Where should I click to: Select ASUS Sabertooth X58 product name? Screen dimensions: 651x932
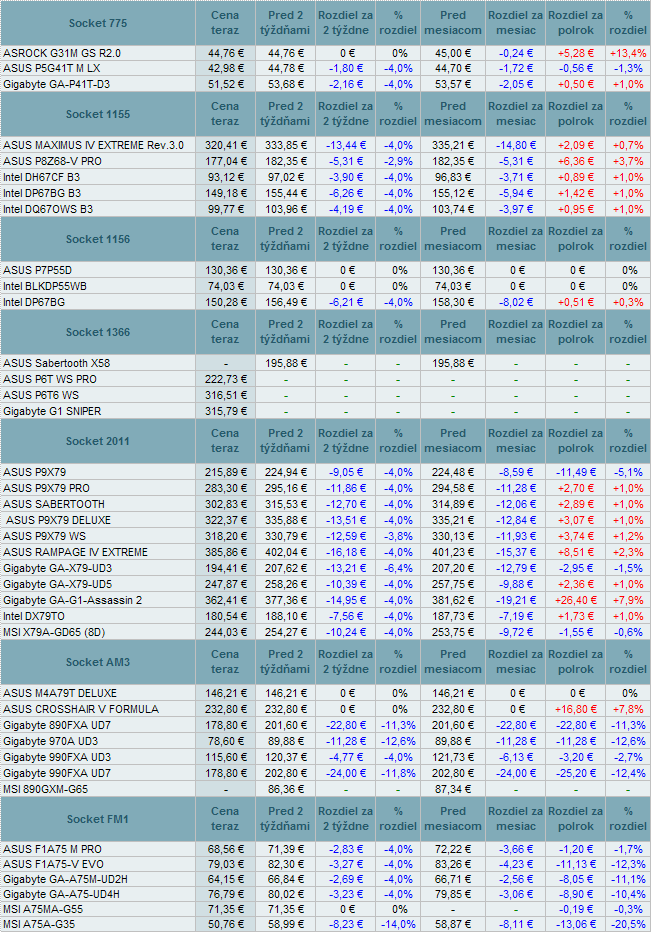56,363
